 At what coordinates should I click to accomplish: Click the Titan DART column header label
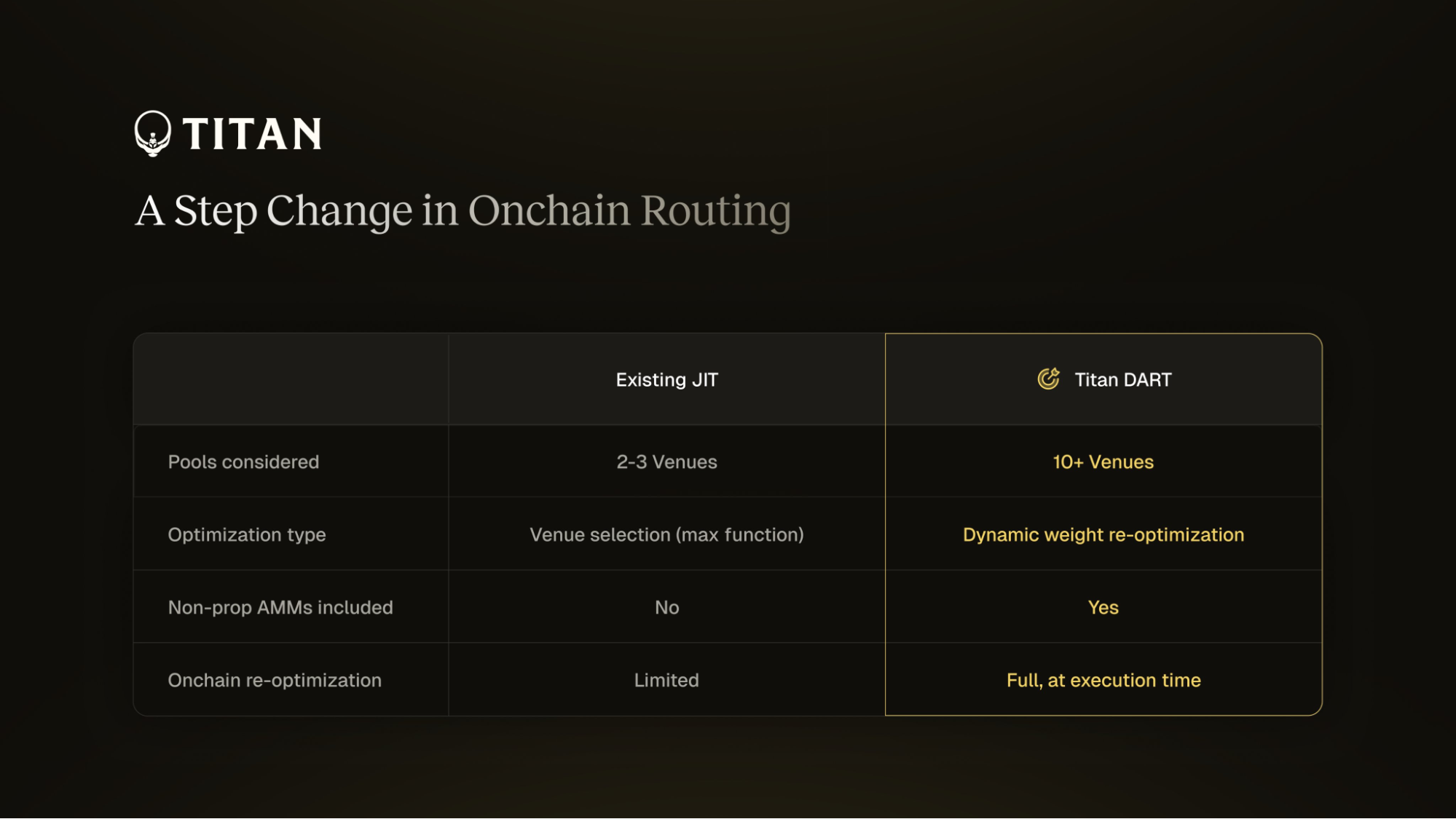(x=1122, y=379)
